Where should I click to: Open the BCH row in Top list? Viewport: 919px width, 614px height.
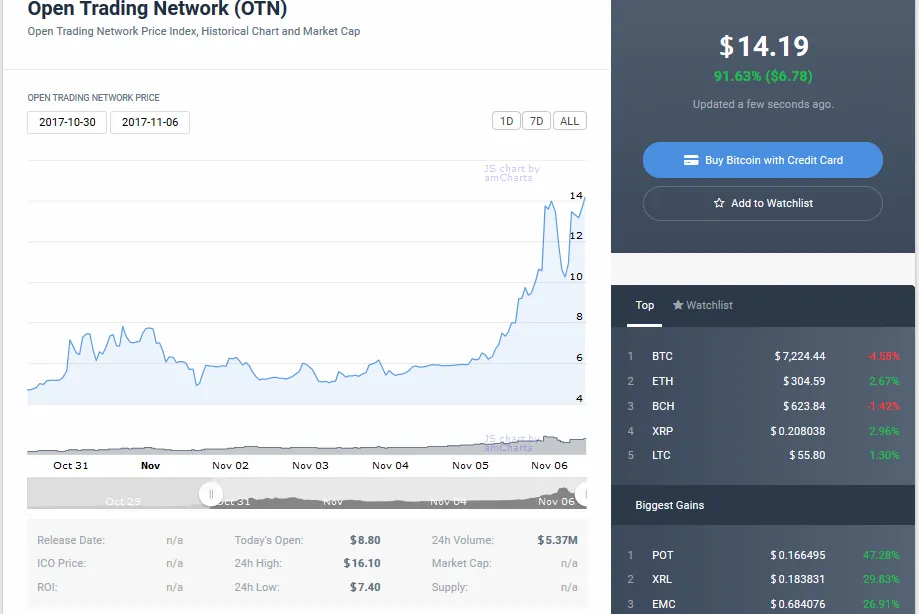[x=763, y=406]
